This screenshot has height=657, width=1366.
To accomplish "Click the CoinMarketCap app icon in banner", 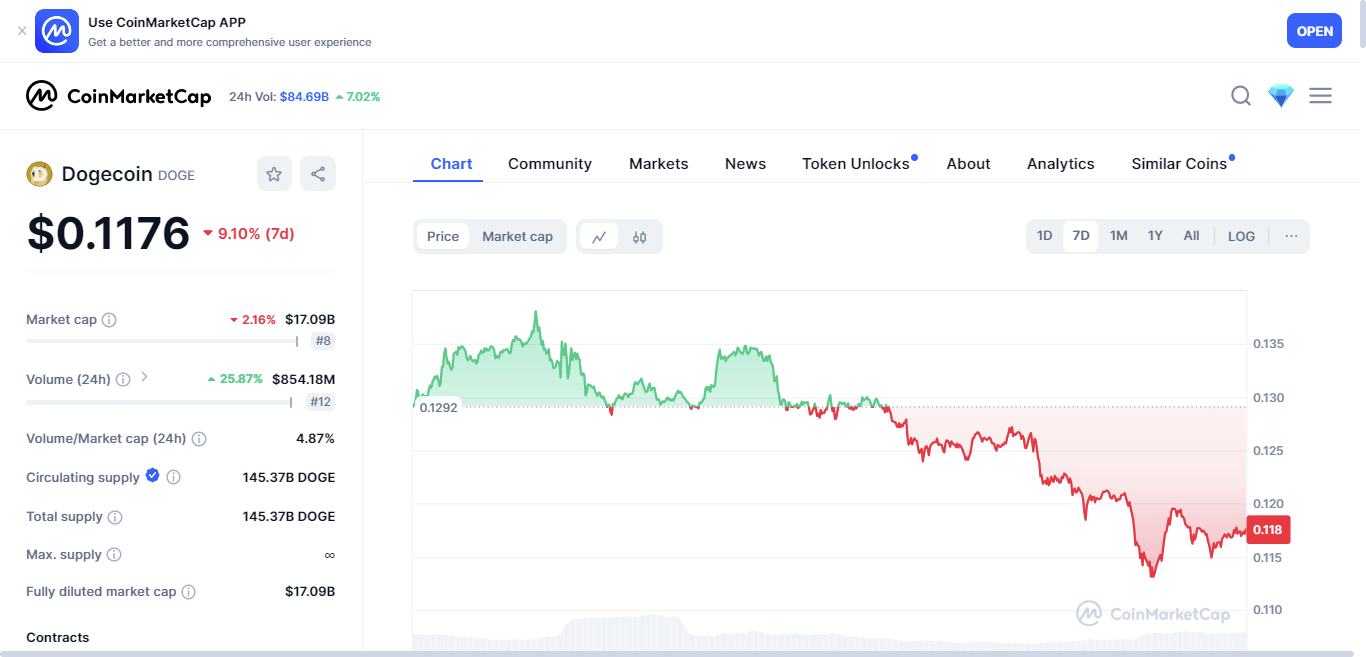I will click(57, 31).
